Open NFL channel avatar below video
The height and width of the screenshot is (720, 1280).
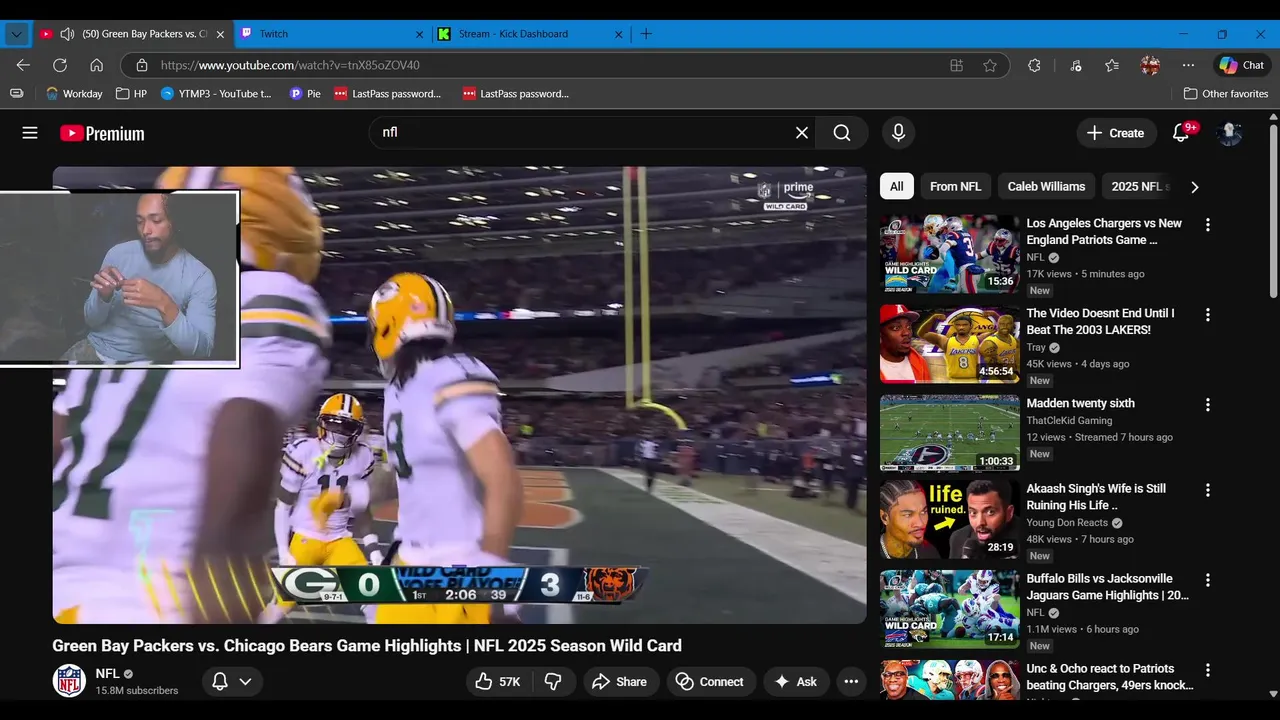[69, 681]
